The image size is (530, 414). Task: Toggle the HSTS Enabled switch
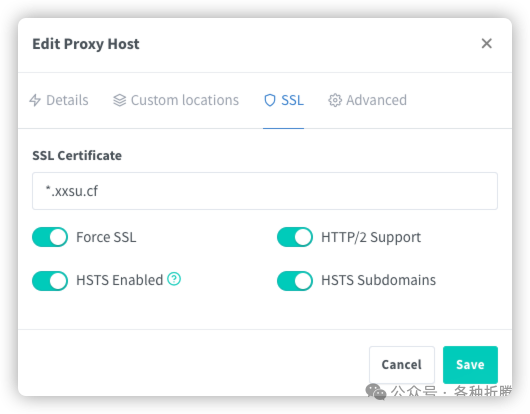click(50, 281)
